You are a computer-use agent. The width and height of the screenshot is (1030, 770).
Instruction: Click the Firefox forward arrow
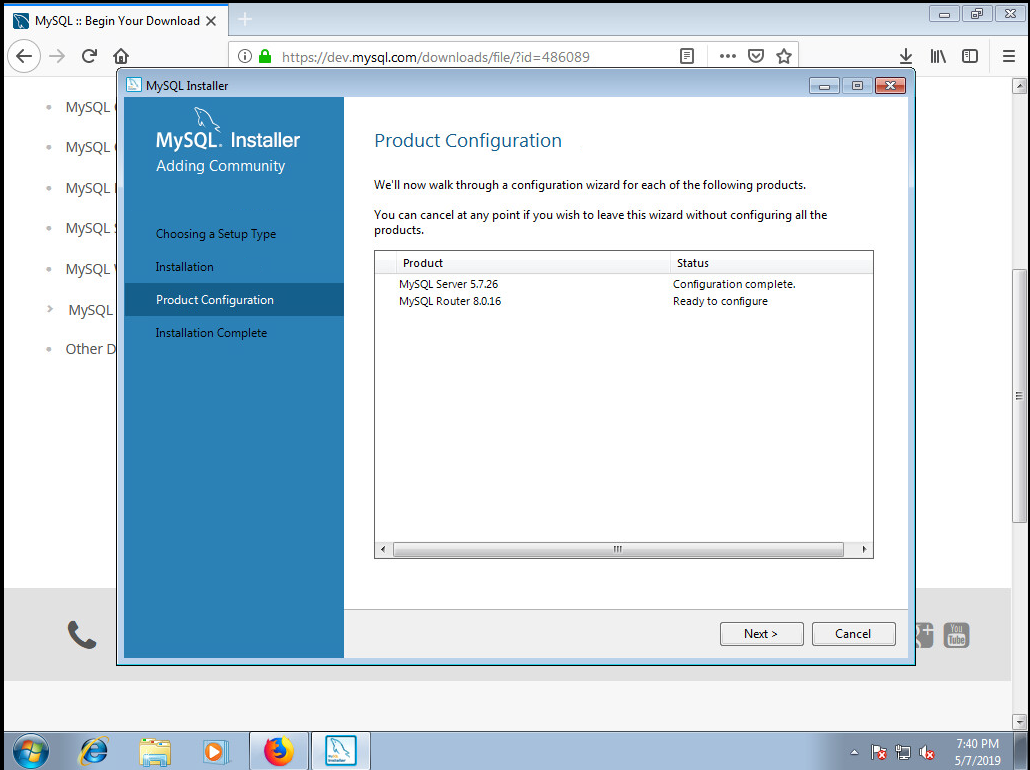(x=57, y=56)
